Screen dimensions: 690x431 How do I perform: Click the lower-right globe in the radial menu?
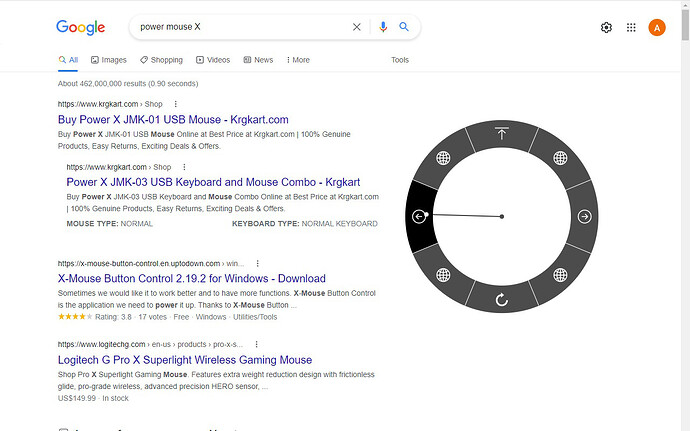[x=561, y=275]
